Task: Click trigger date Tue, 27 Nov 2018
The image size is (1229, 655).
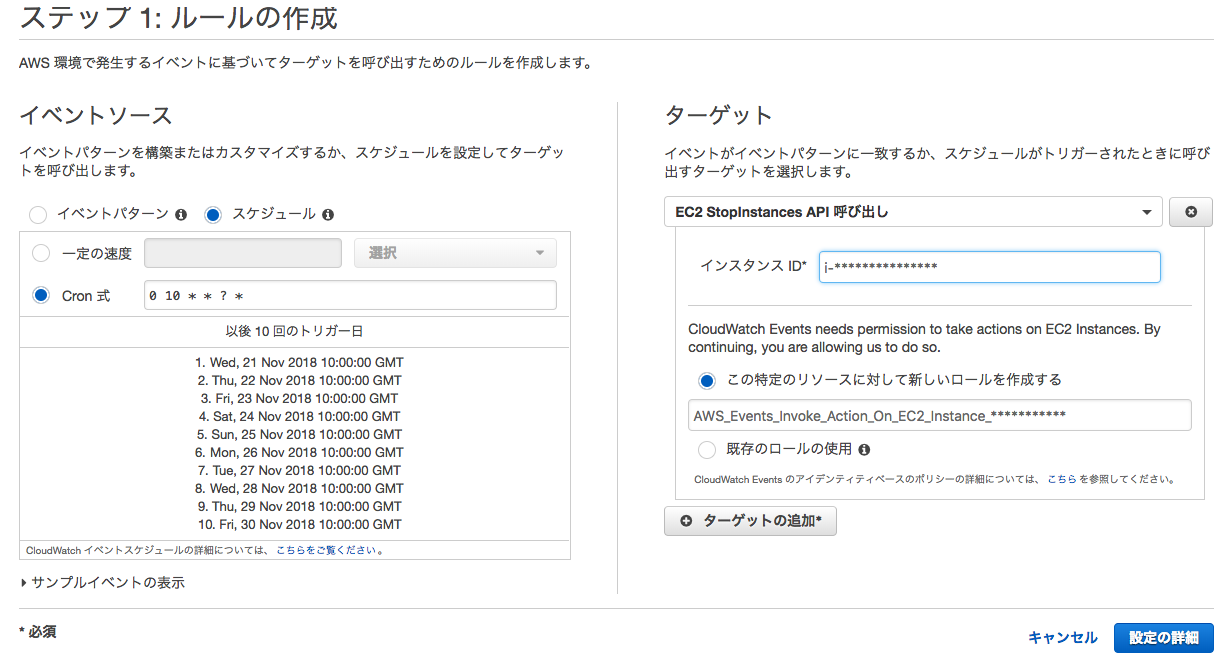Action: [299, 470]
